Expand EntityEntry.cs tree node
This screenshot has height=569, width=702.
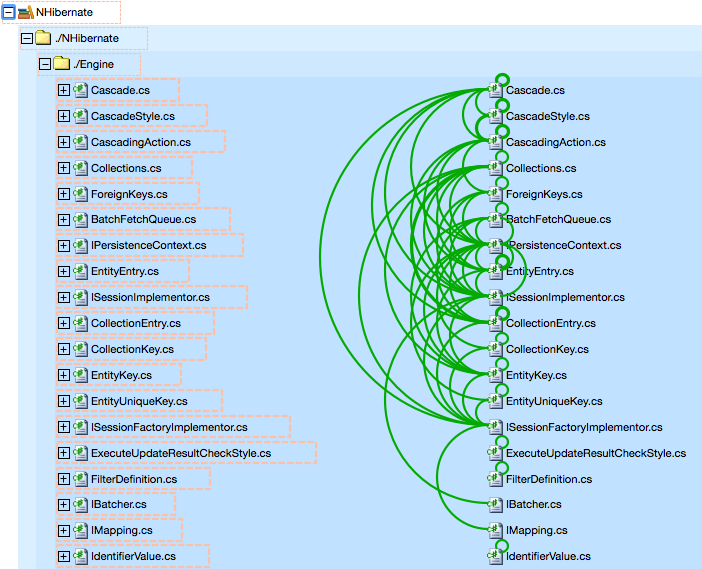coord(64,271)
